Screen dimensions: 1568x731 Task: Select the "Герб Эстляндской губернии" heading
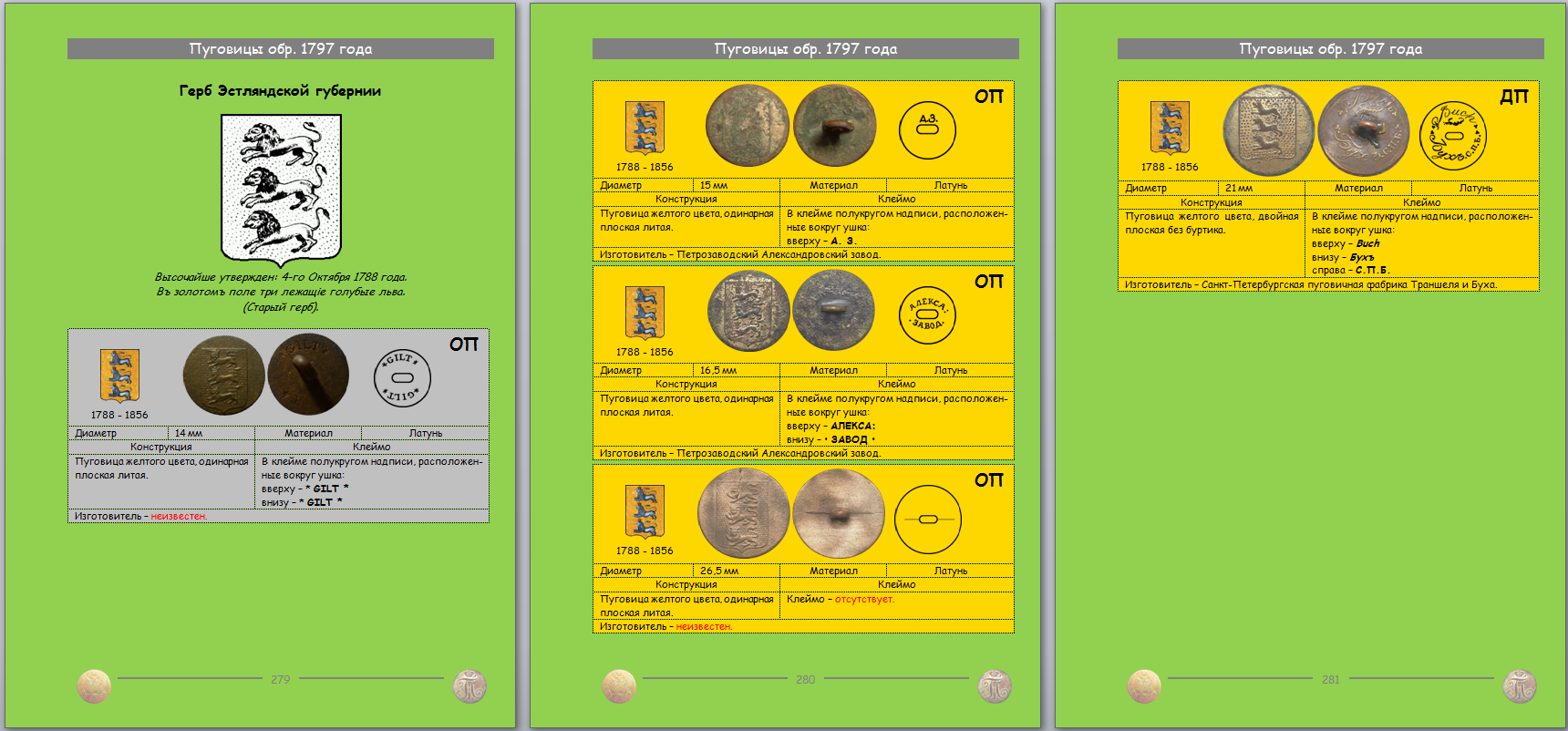pos(280,91)
